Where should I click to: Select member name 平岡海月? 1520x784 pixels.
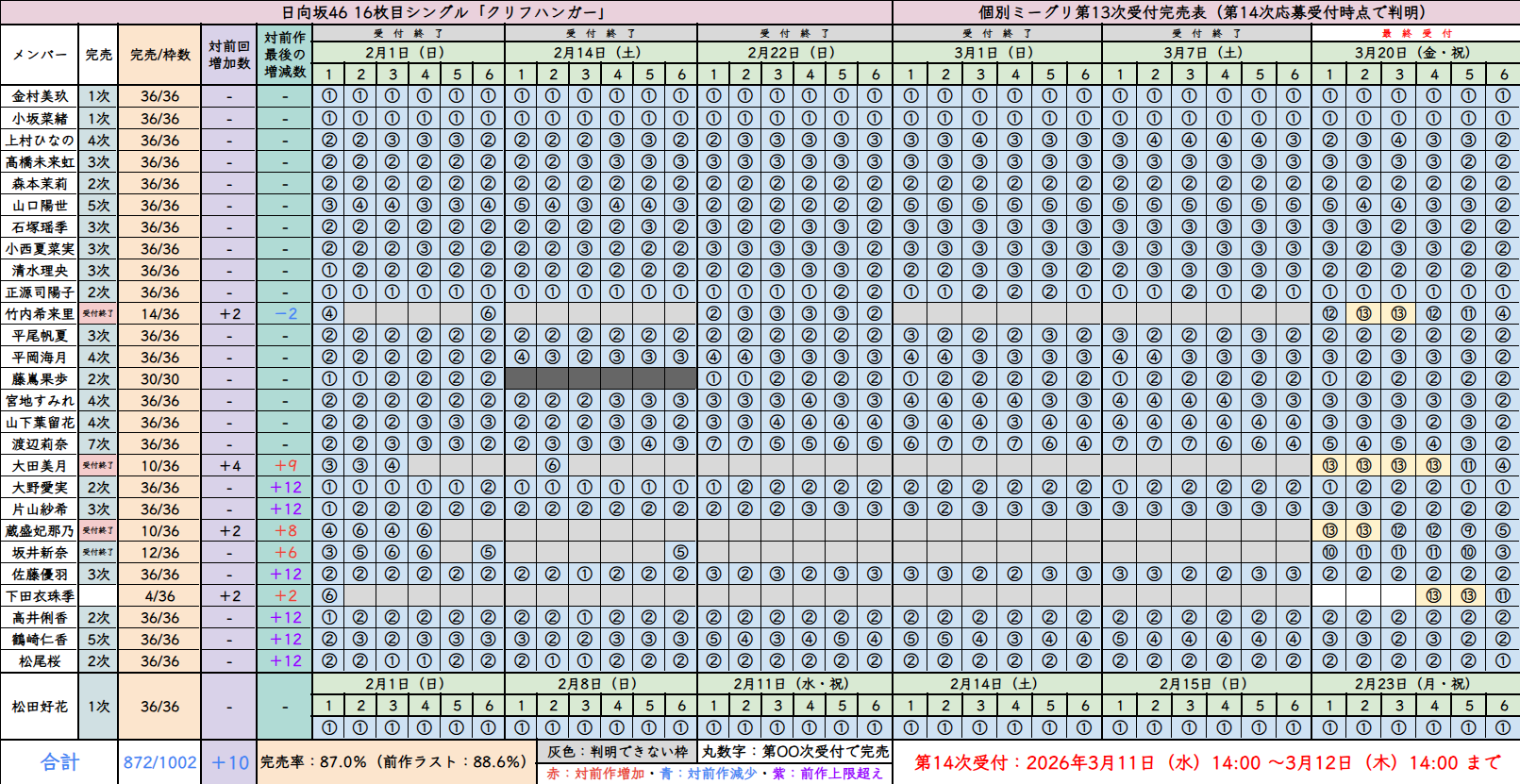(40, 358)
